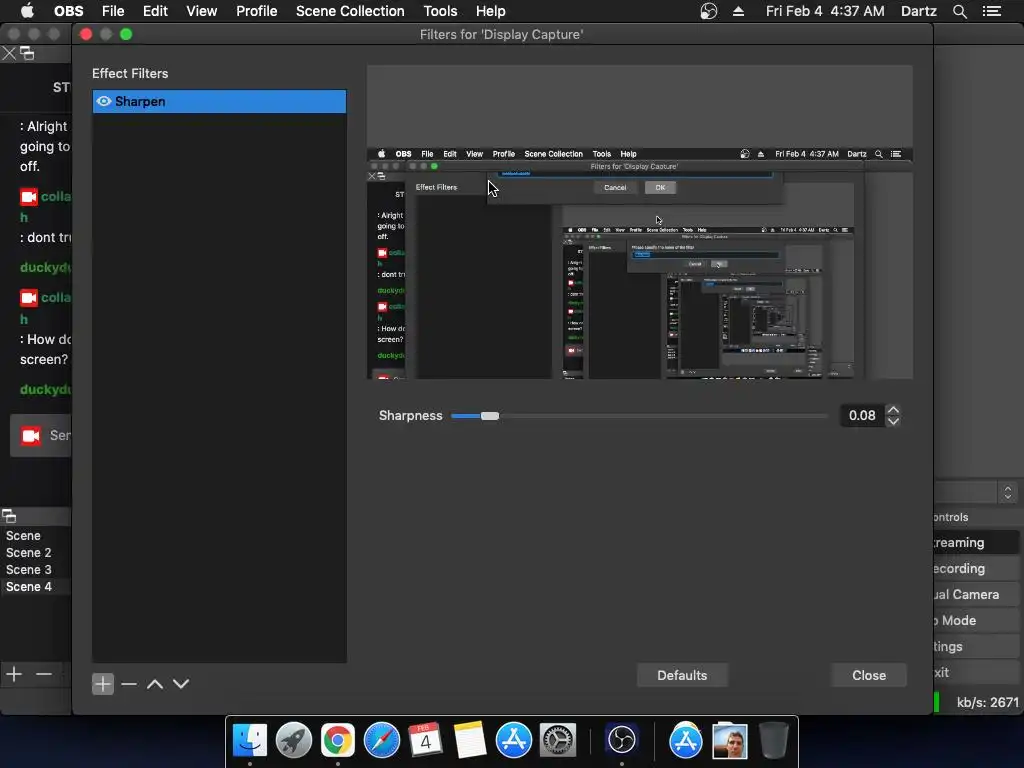The width and height of the screenshot is (1024, 768).
Task: Click the kb/s: 2671 status text
Action: 987,702
